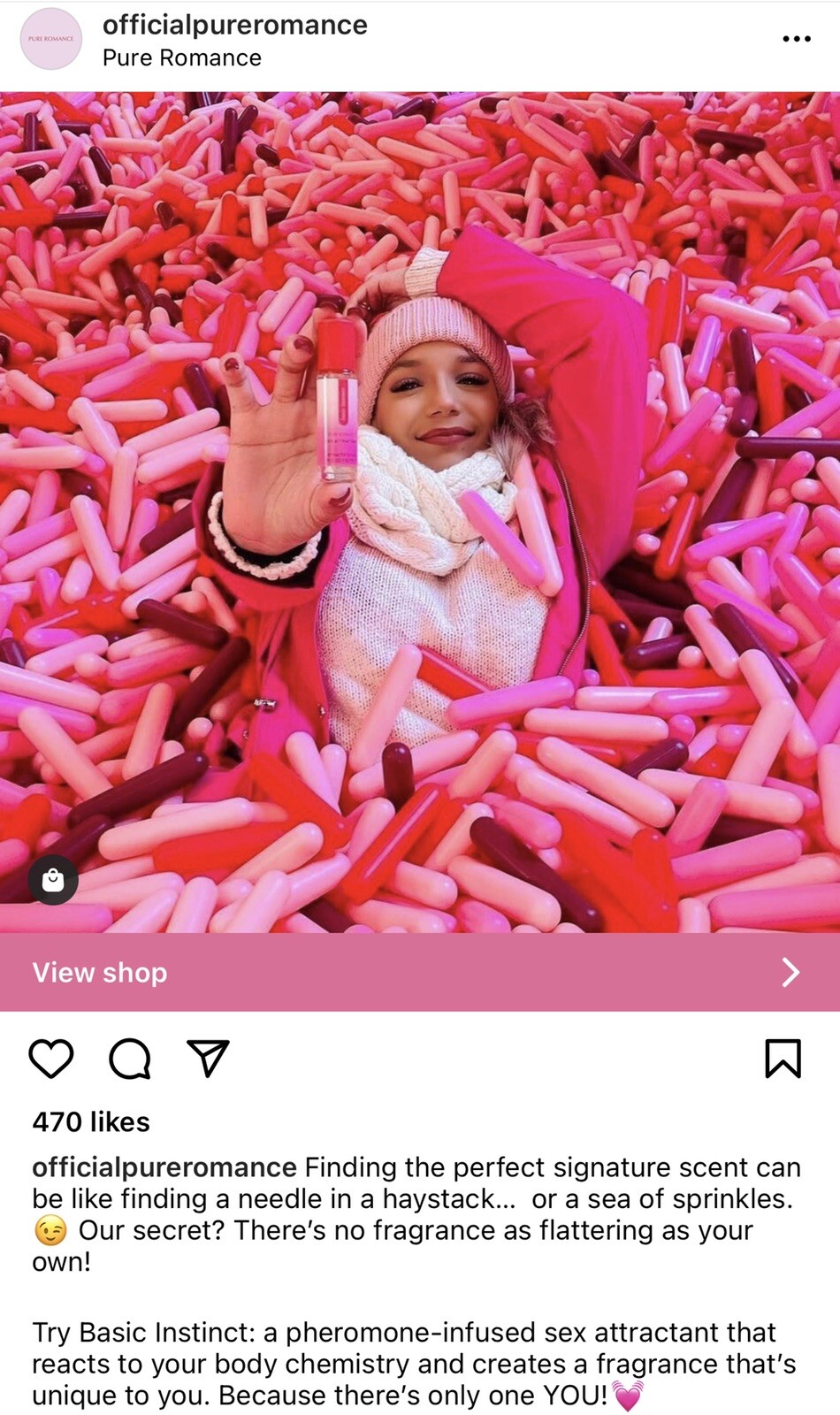This screenshot has height=1415, width=840.
Task: Tap the perfume bottle held in the photo
Action: click(336, 401)
